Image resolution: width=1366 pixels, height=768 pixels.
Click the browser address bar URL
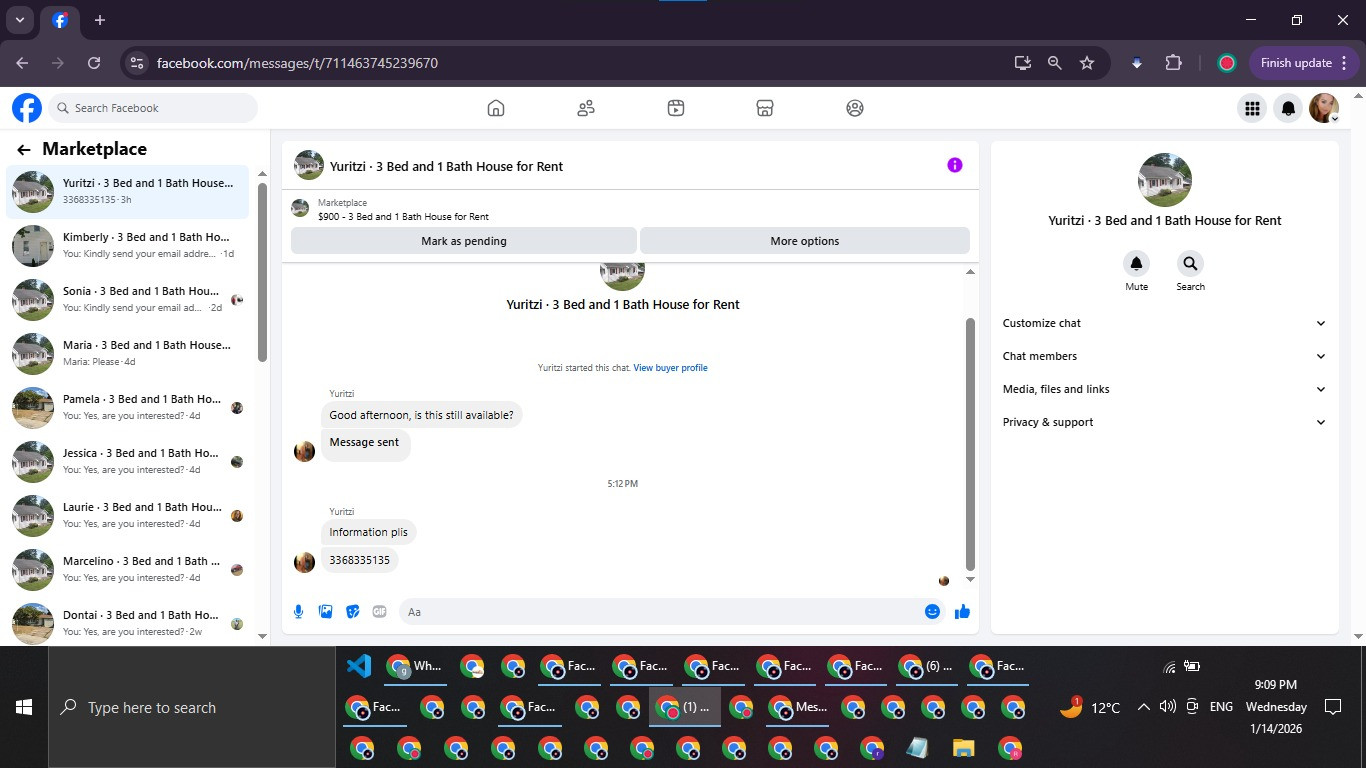297,63
